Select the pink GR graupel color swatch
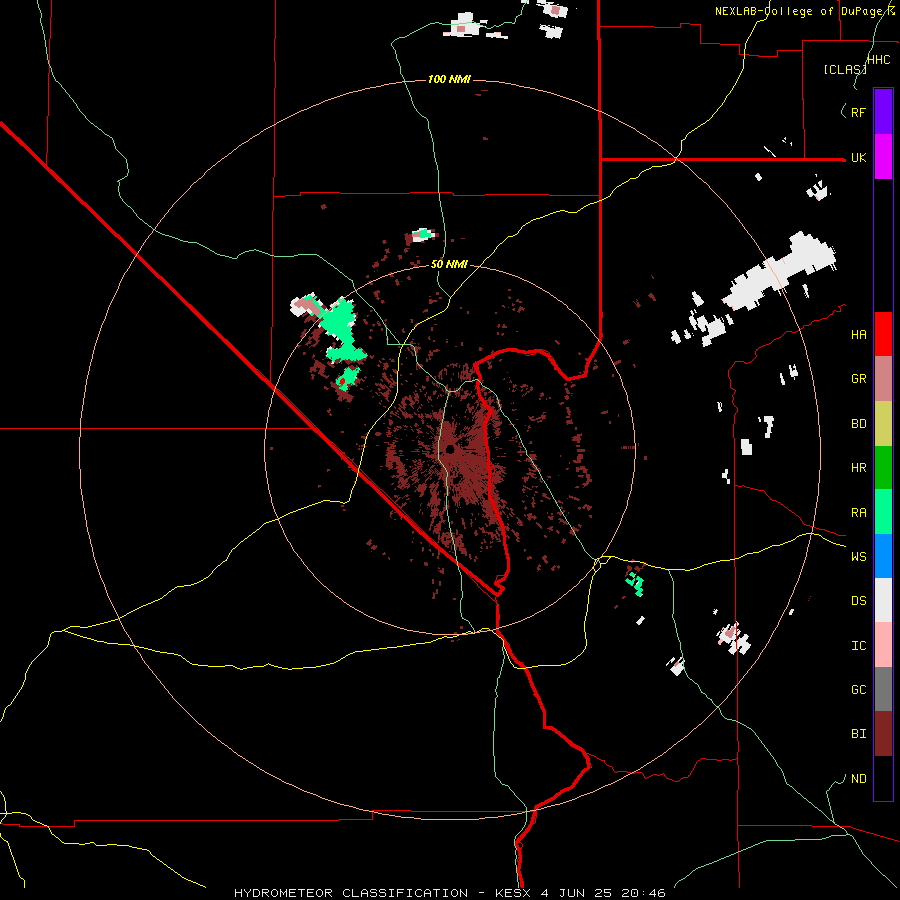Screen dimensions: 900x900 click(883, 379)
